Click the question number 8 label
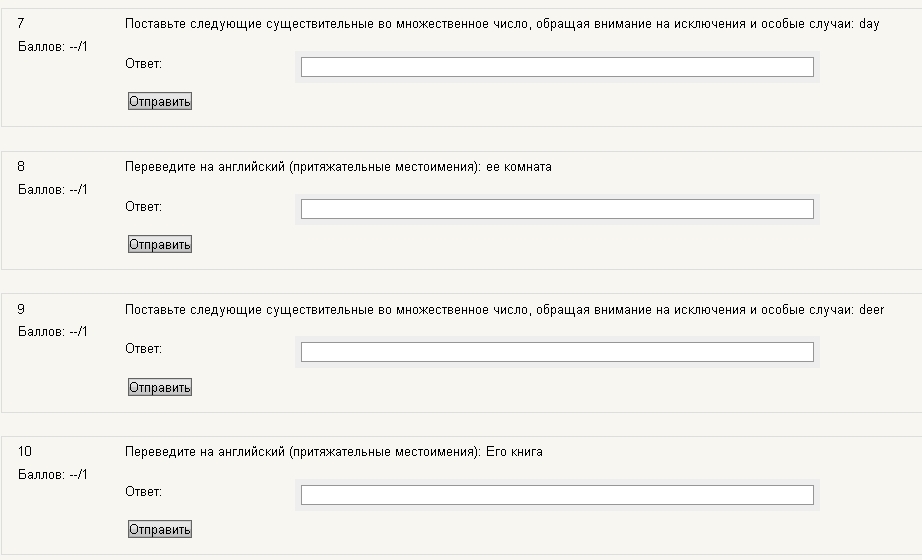The image size is (922, 560). point(21,166)
